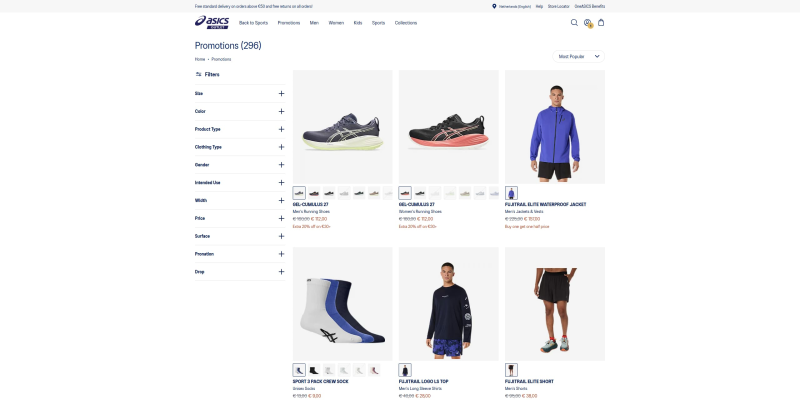Click 'Women's Running Shoes' subtitle

(420, 212)
